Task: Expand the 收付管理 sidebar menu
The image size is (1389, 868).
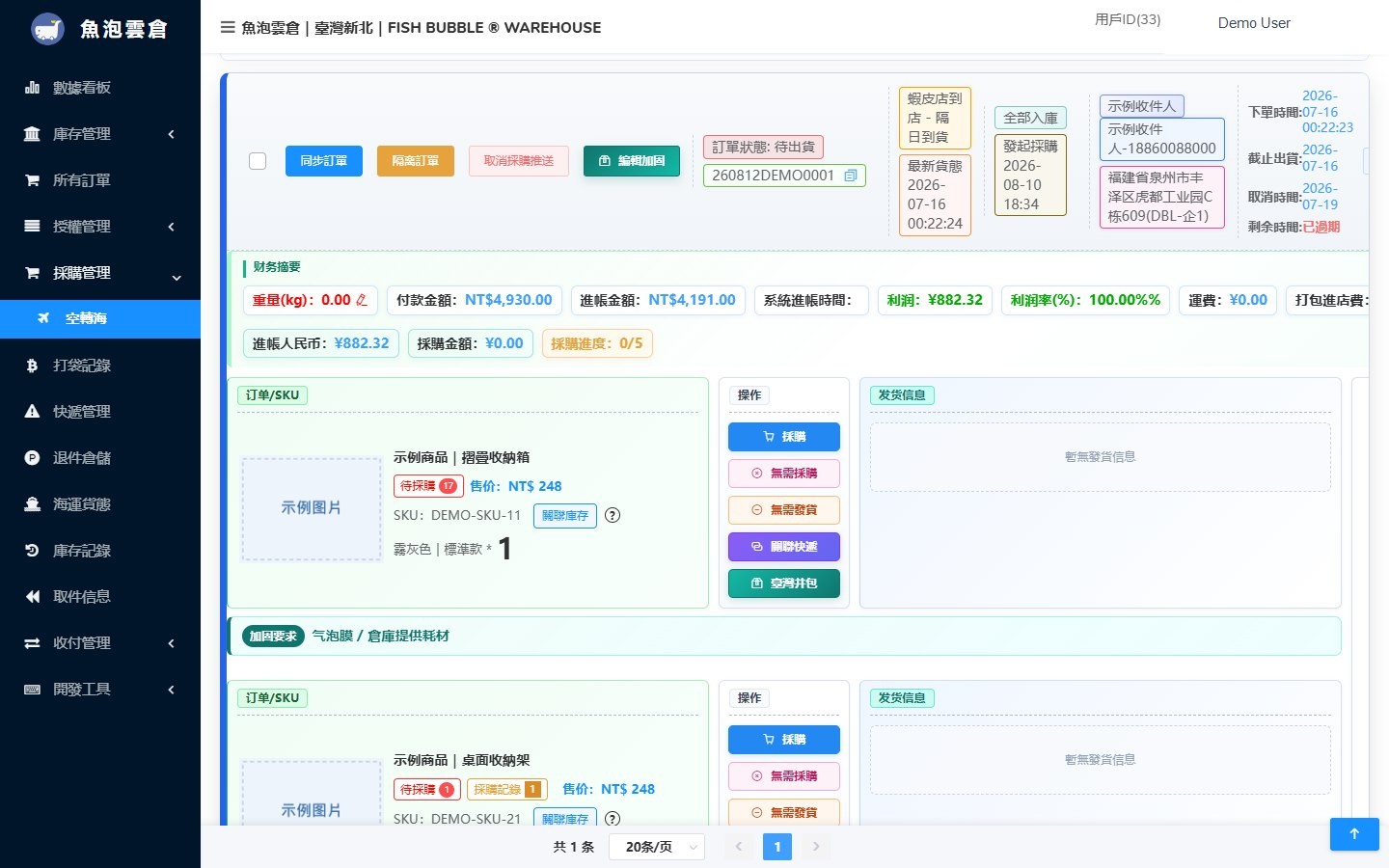Action: (100, 643)
